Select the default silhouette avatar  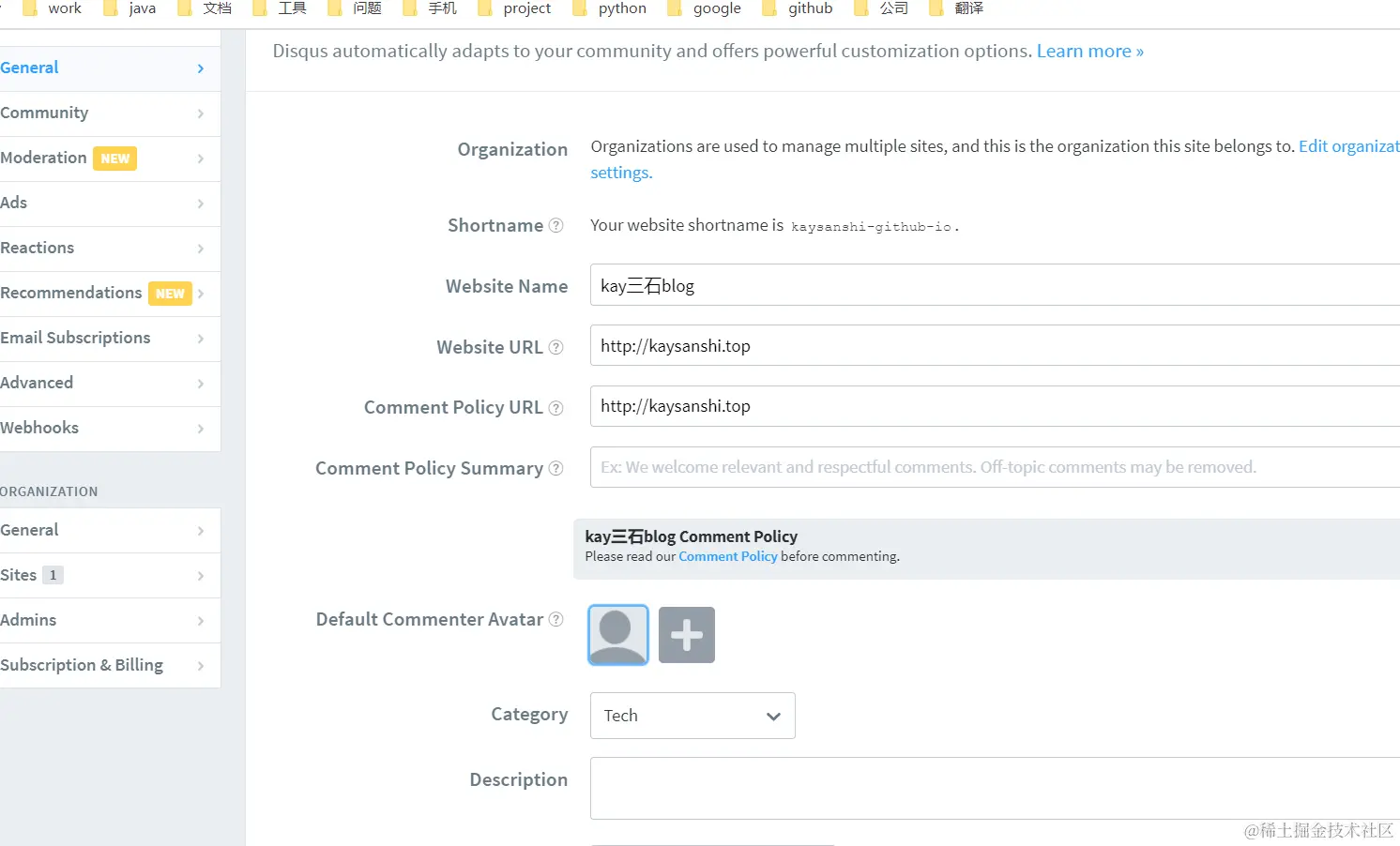(618, 635)
